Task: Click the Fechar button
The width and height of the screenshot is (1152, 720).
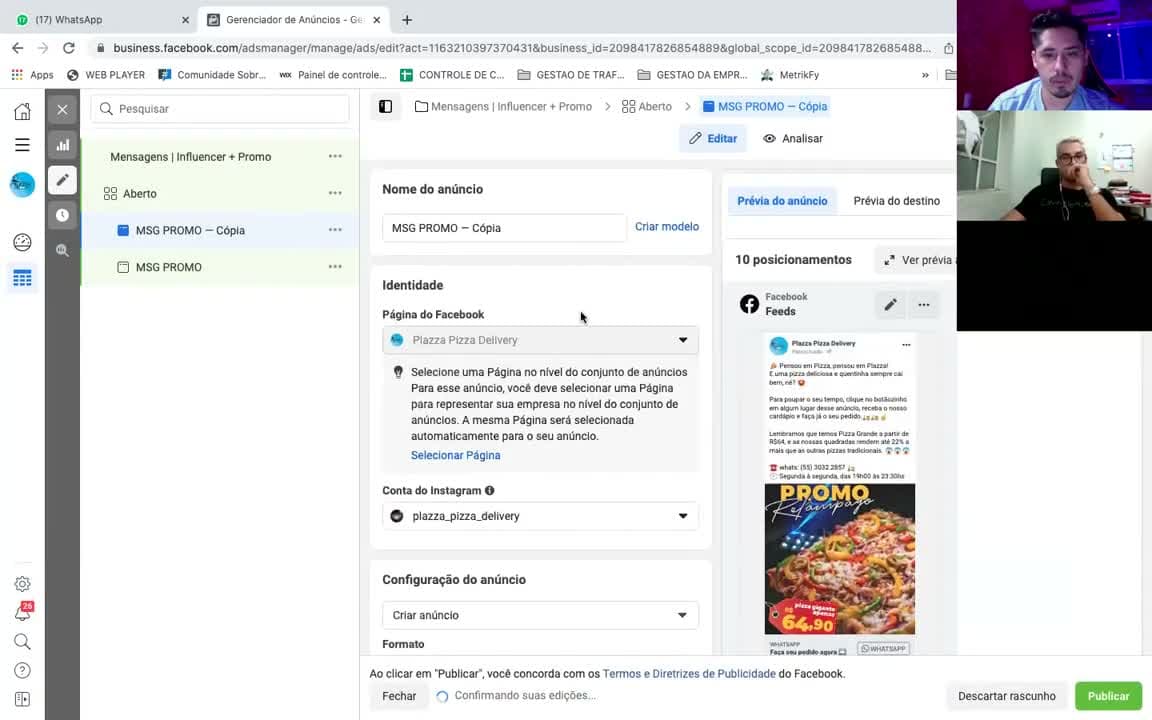Action: tap(399, 696)
